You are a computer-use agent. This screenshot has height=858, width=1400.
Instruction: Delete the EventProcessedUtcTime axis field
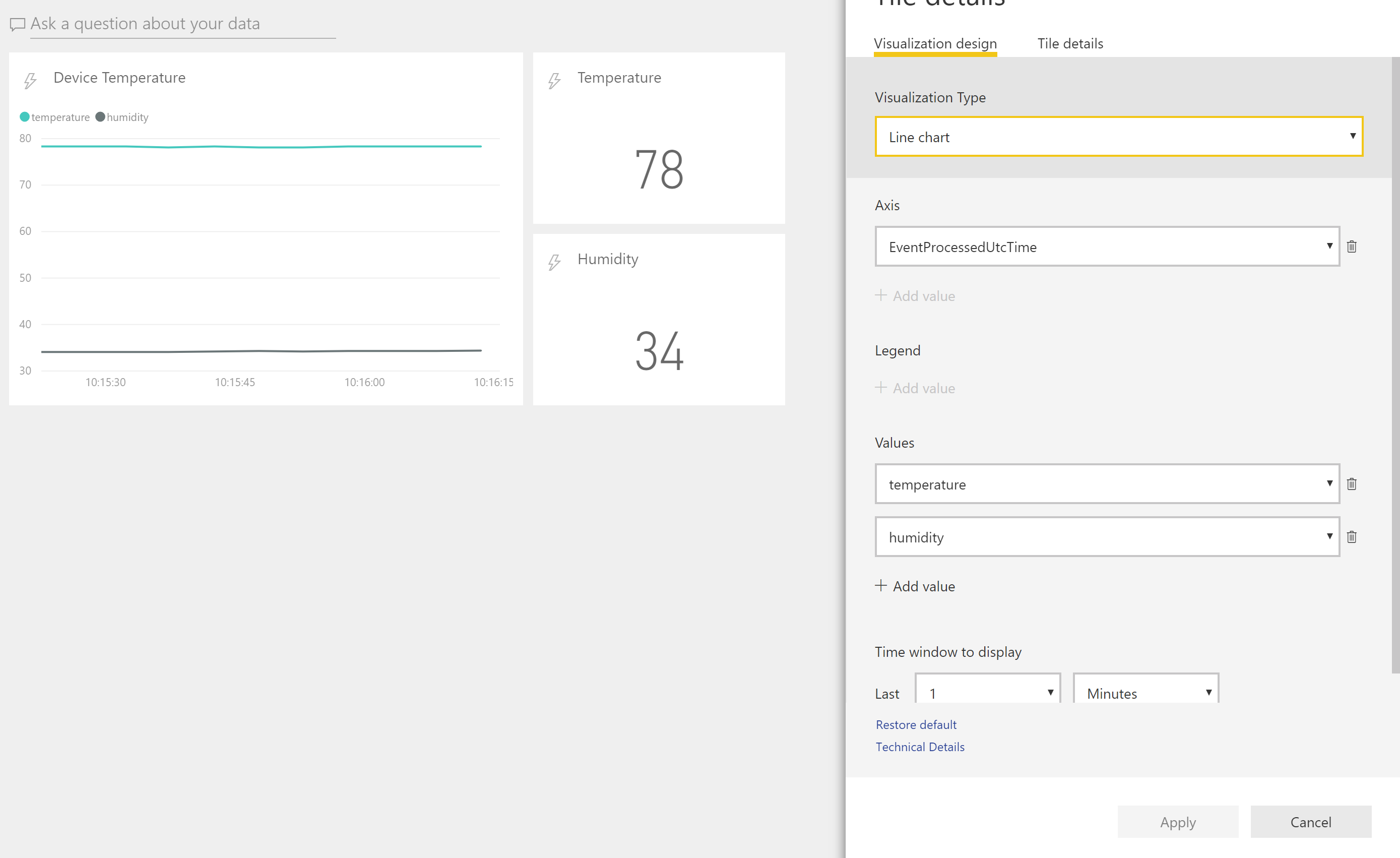click(x=1352, y=247)
